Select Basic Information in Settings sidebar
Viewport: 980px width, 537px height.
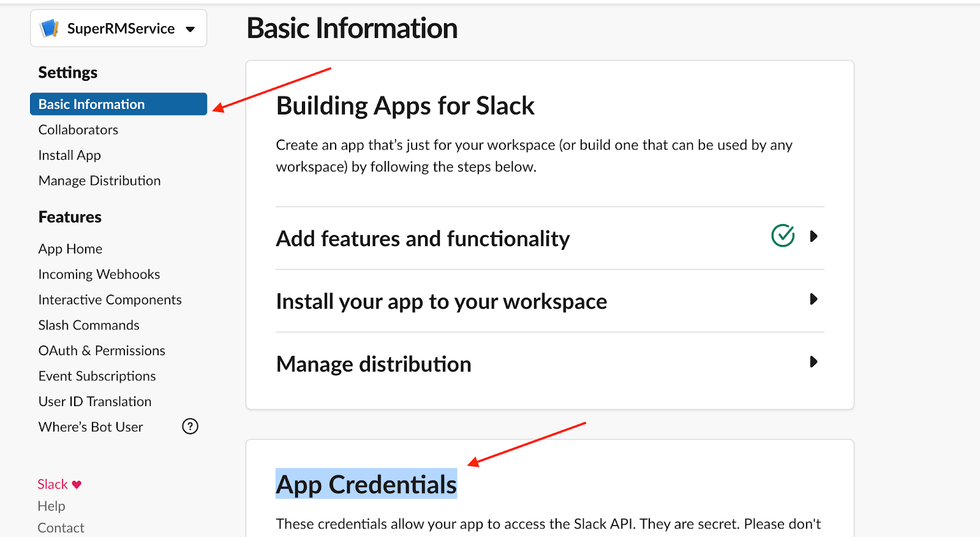click(x=92, y=104)
